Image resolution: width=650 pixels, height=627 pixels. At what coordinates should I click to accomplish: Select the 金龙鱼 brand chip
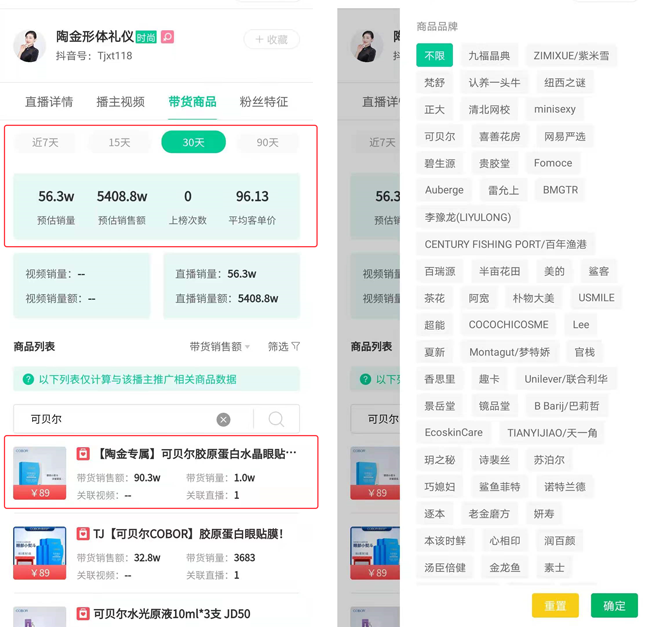pyautogui.click(x=504, y=567)
